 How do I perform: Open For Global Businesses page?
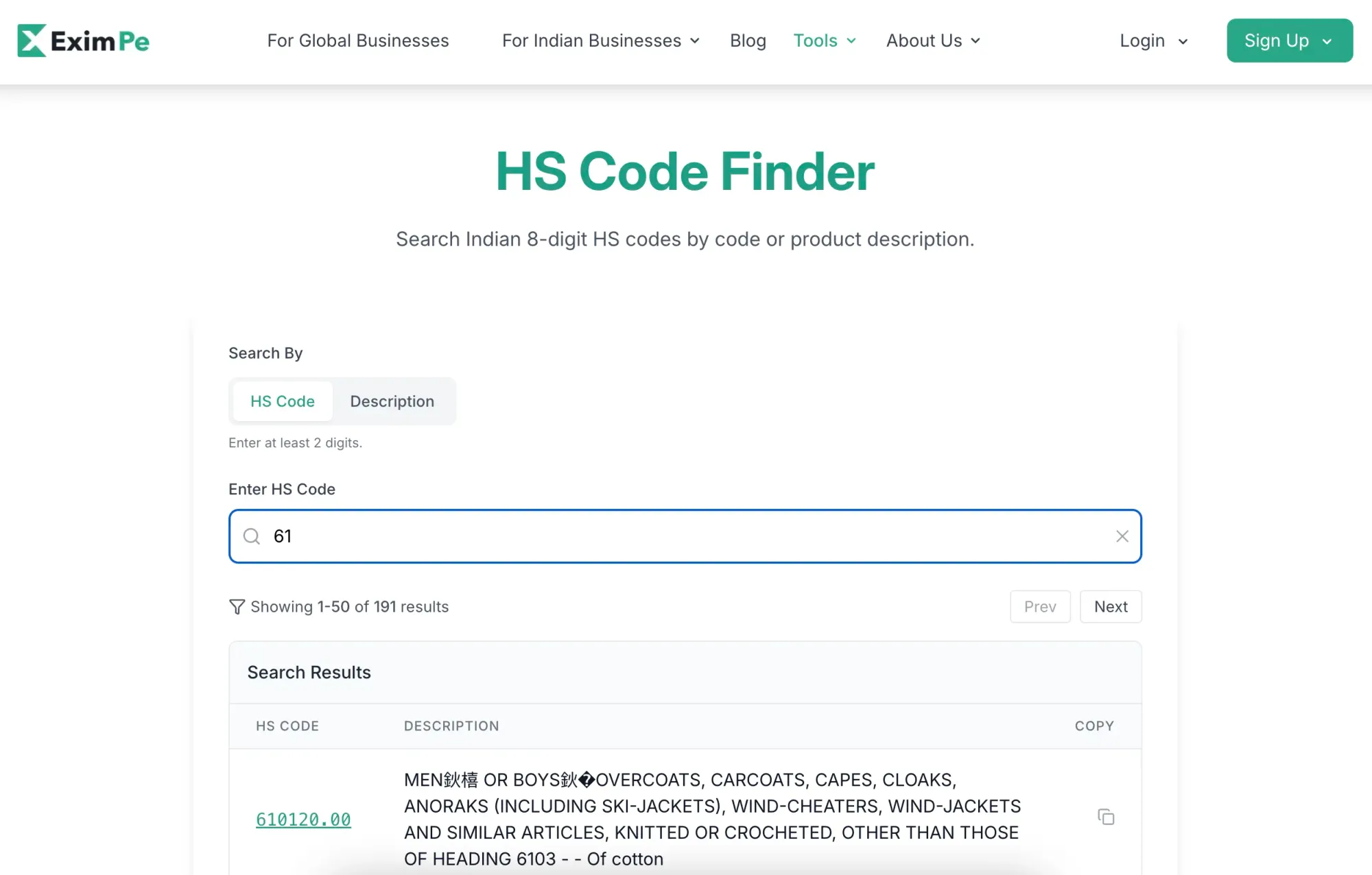tap(357, 41)
